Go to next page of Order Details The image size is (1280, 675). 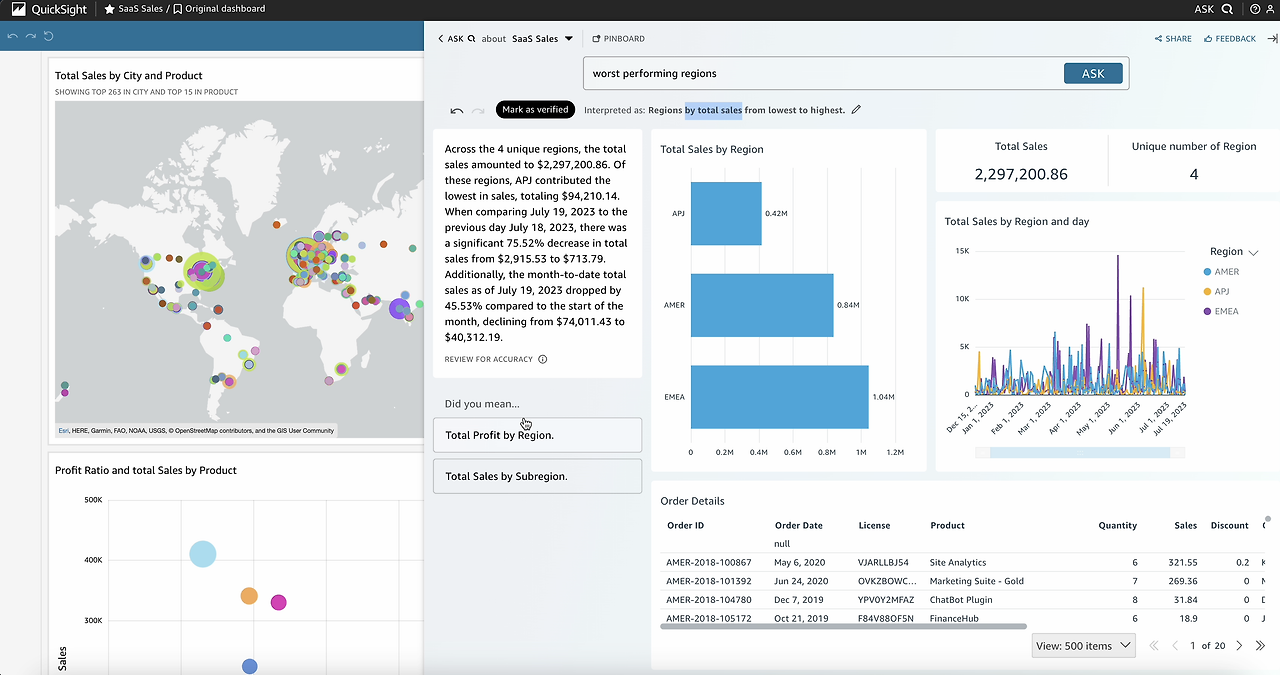[1239, 646]
